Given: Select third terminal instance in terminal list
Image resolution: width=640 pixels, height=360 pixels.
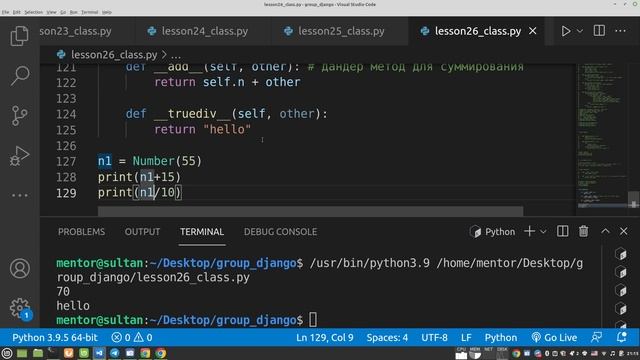Looking at the screenshot, I should [x=621, y=290].
